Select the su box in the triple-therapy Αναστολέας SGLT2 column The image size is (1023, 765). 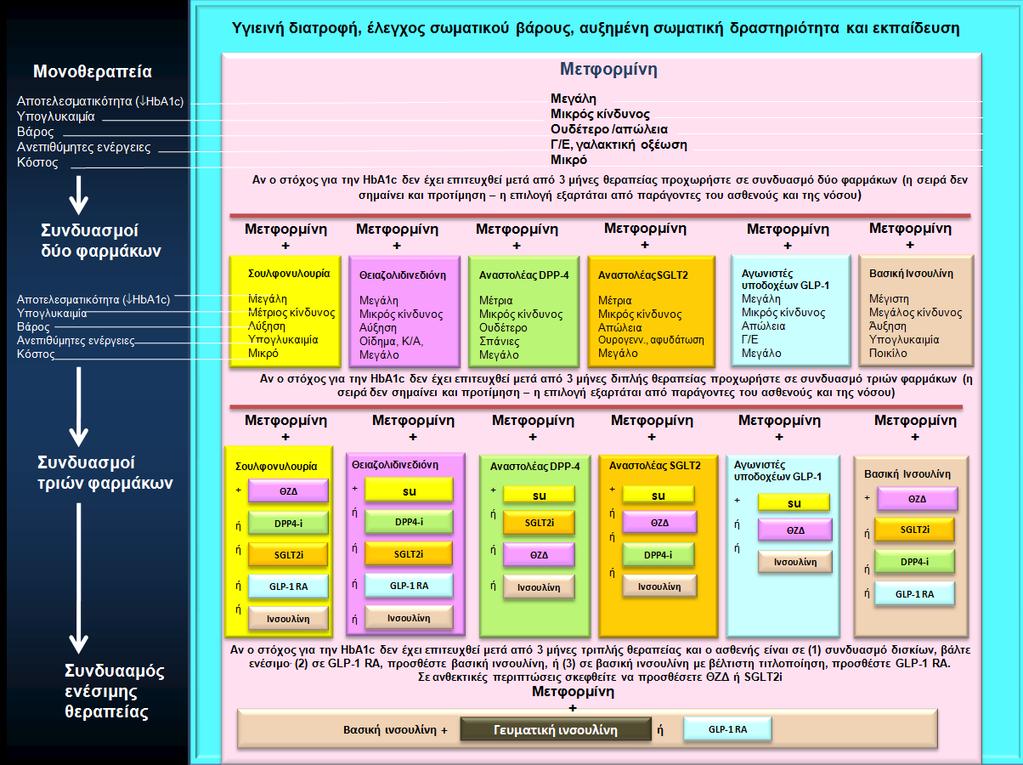(x=658, y=495)
